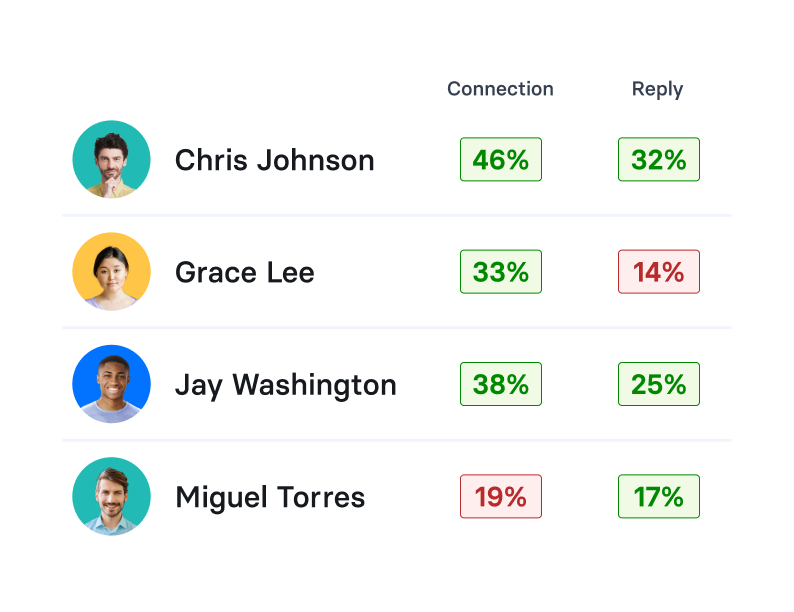The image size is (794, 612).
Task: Click Miguel Torres's profile avatar
Action: (111, 497)
